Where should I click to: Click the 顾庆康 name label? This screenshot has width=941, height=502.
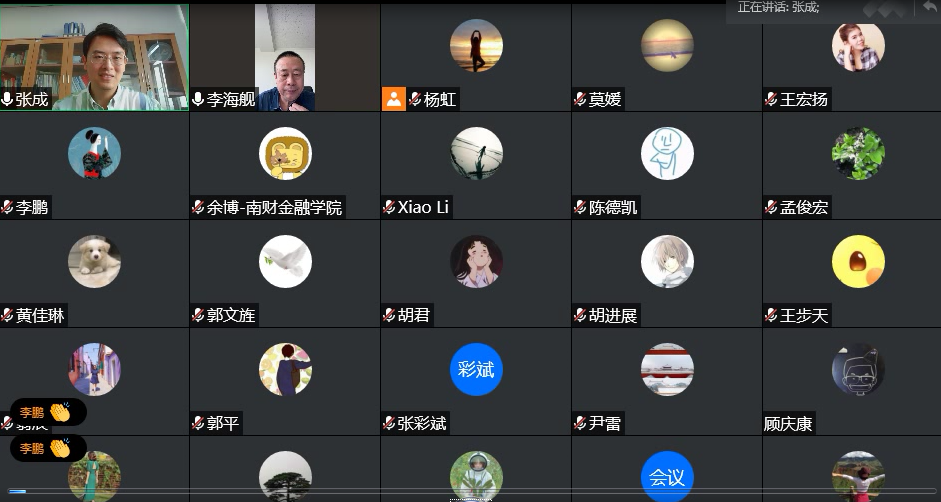(x=788, y=424)
